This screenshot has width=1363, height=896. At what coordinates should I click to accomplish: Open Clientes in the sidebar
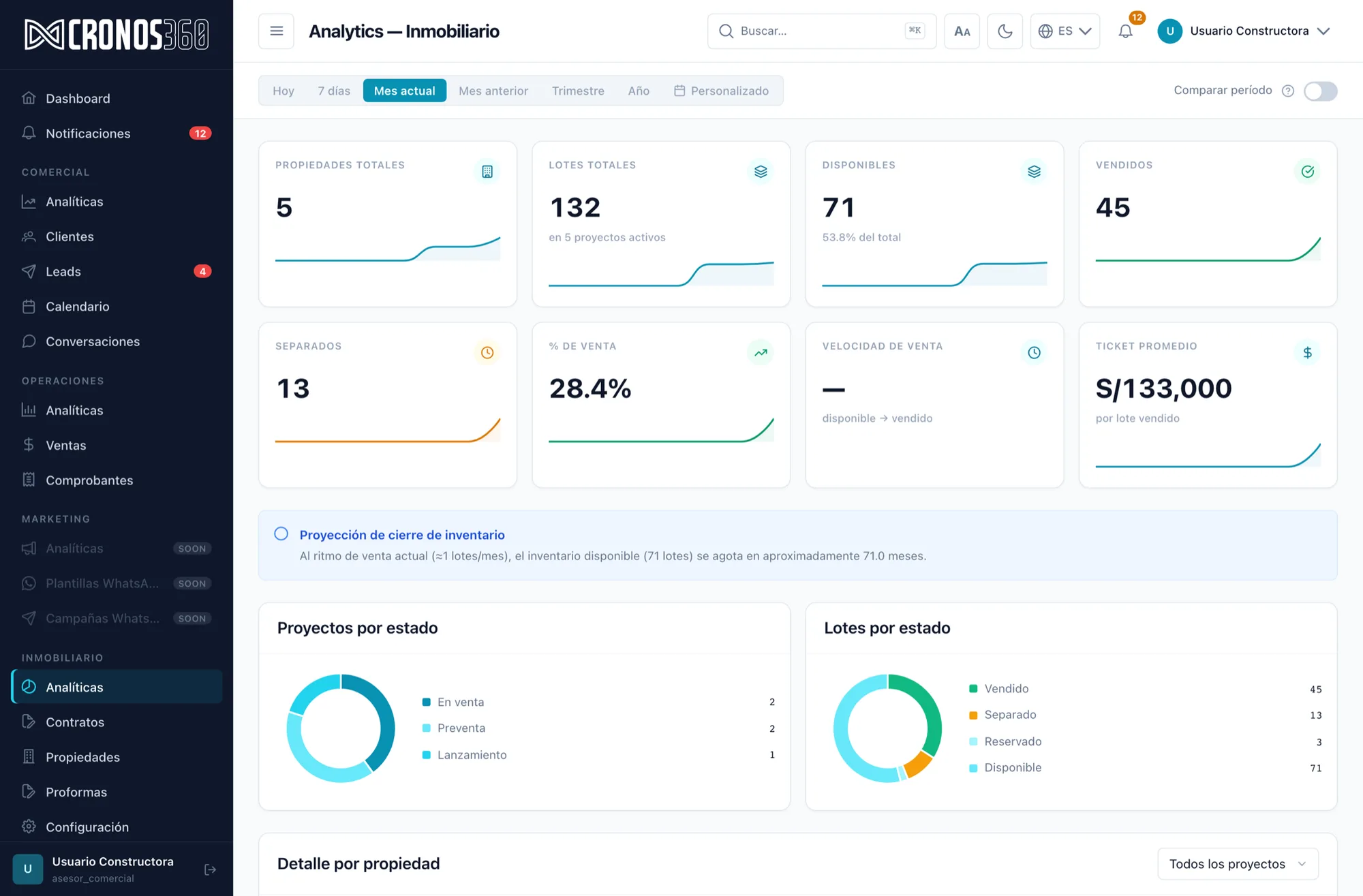(x=117, y=236)
